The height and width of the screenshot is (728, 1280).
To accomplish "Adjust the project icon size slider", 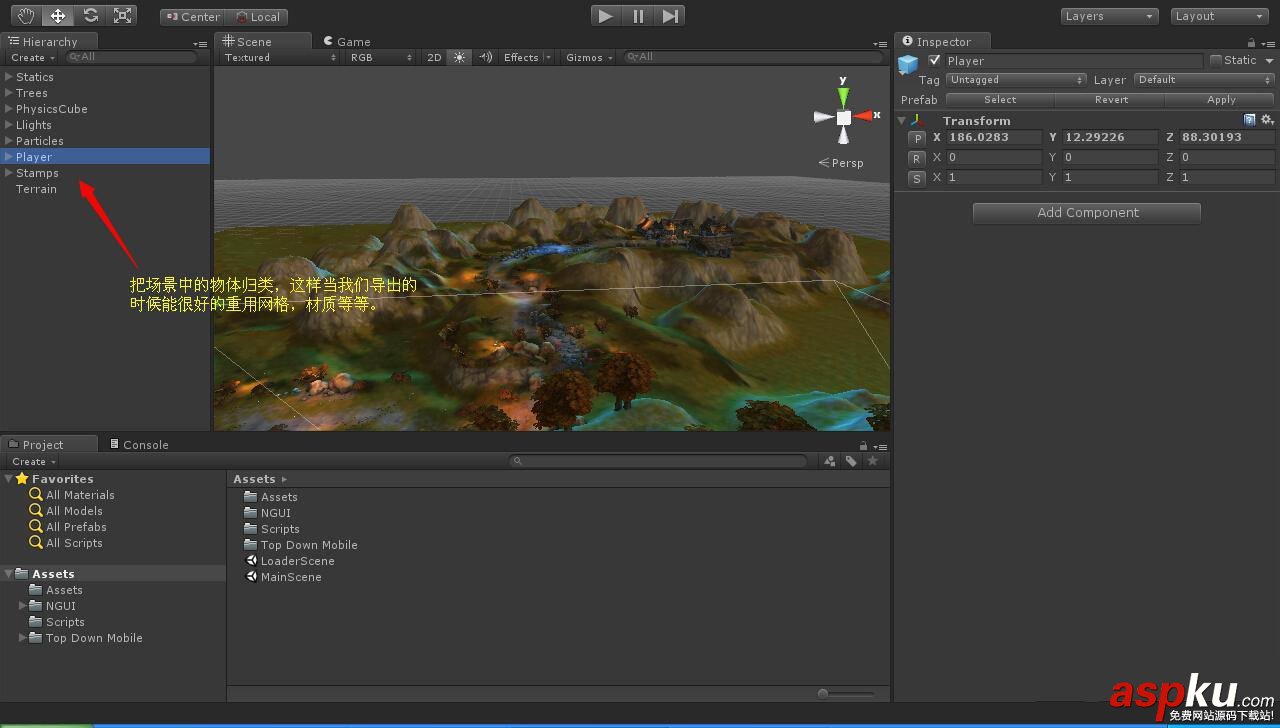I will (823, 693).
